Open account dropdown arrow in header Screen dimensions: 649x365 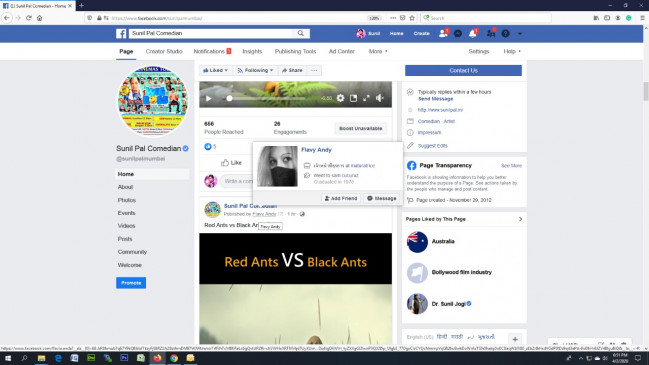[520, 34]
